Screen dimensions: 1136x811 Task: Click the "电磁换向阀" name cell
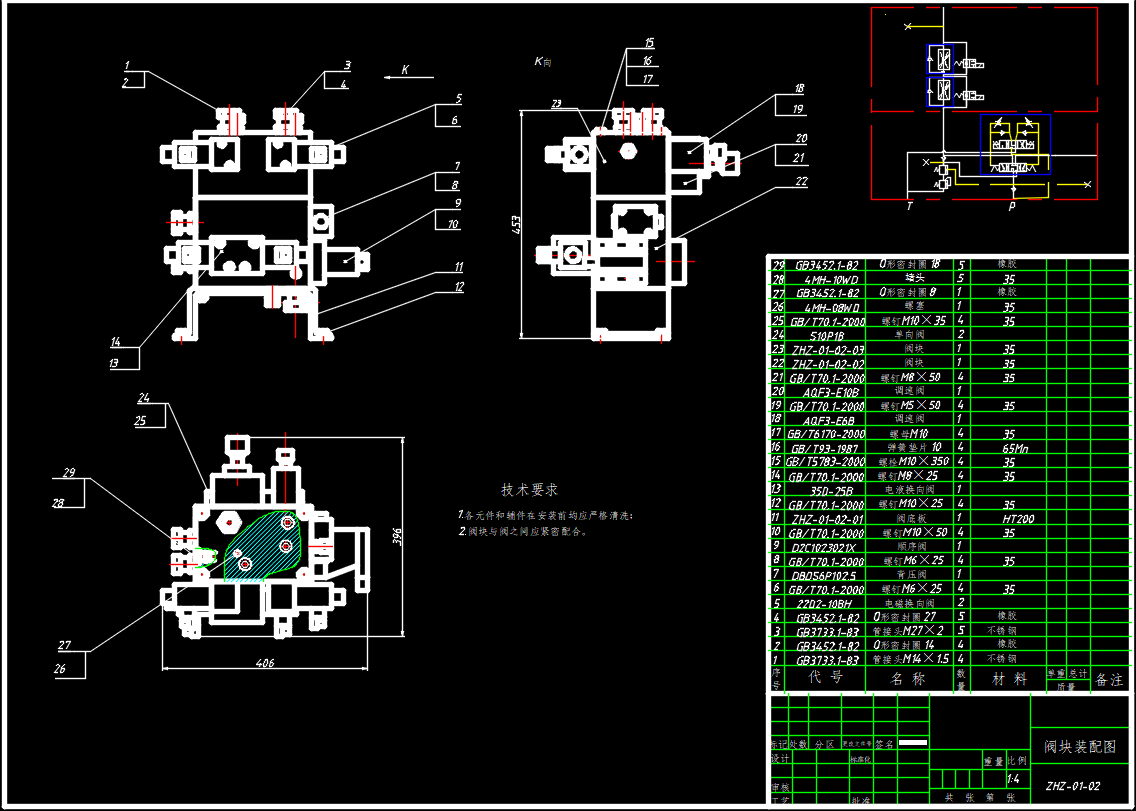tap(909, 604)
